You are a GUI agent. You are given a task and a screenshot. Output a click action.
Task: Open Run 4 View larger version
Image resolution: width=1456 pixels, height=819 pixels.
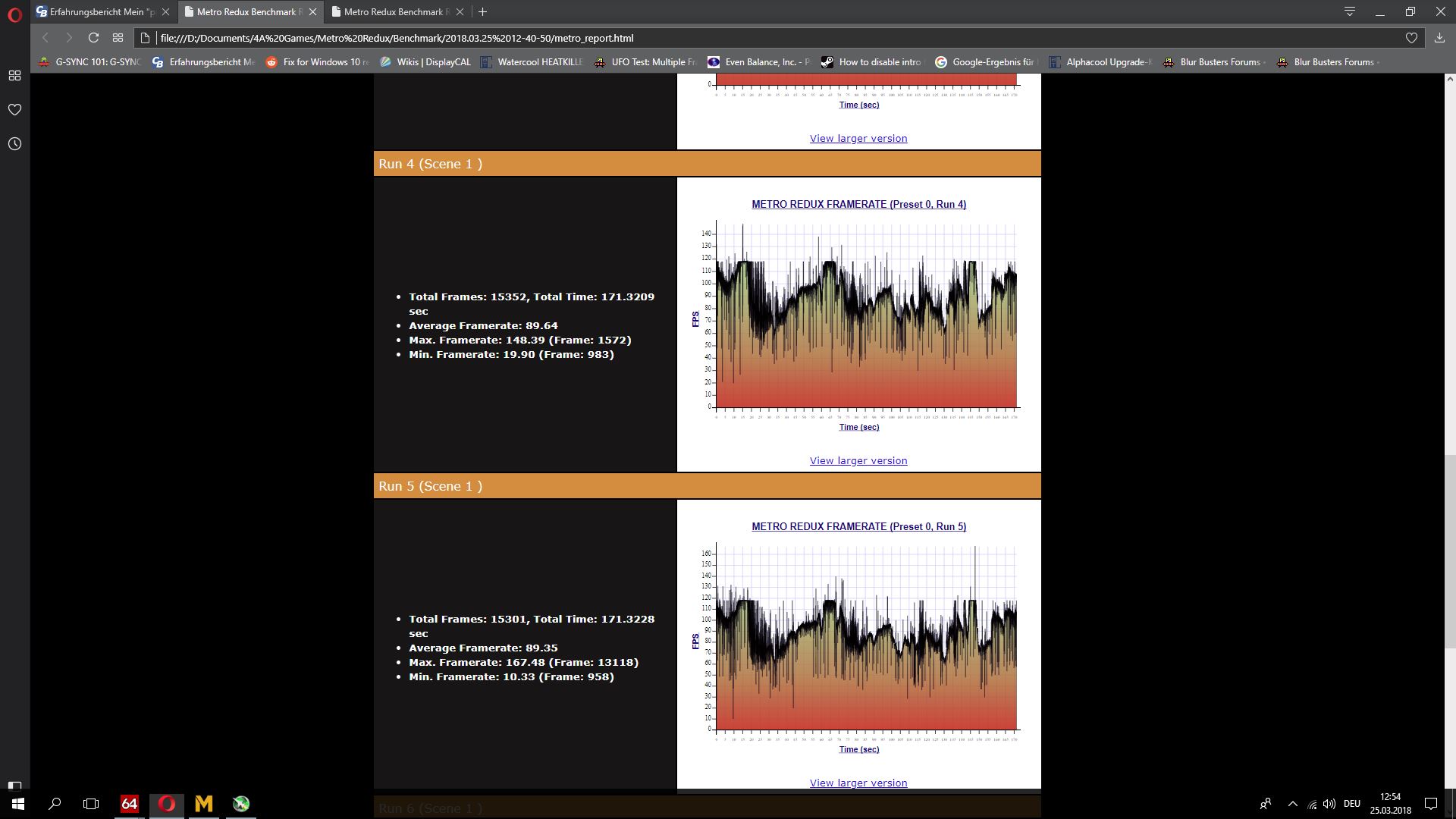[x=858, y=460]
